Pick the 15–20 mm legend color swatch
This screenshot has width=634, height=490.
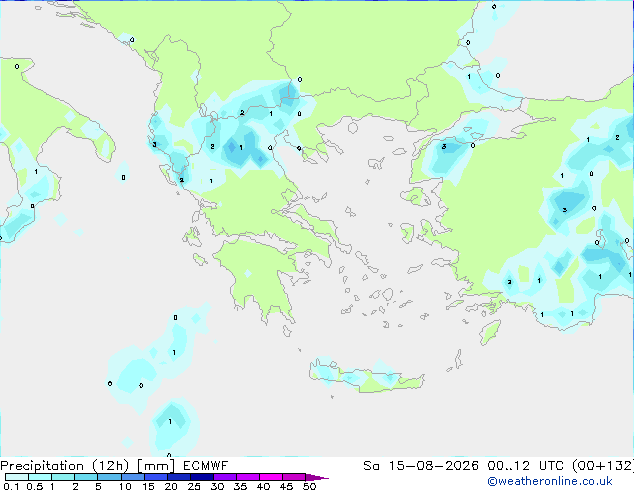click(x=155, y=477)
